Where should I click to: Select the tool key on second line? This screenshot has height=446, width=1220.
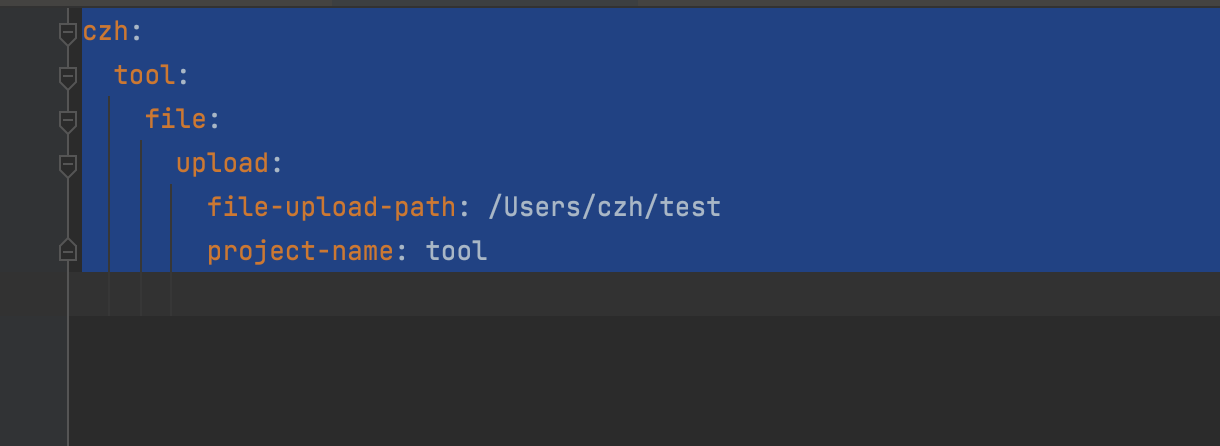click(x=145, y=75)
